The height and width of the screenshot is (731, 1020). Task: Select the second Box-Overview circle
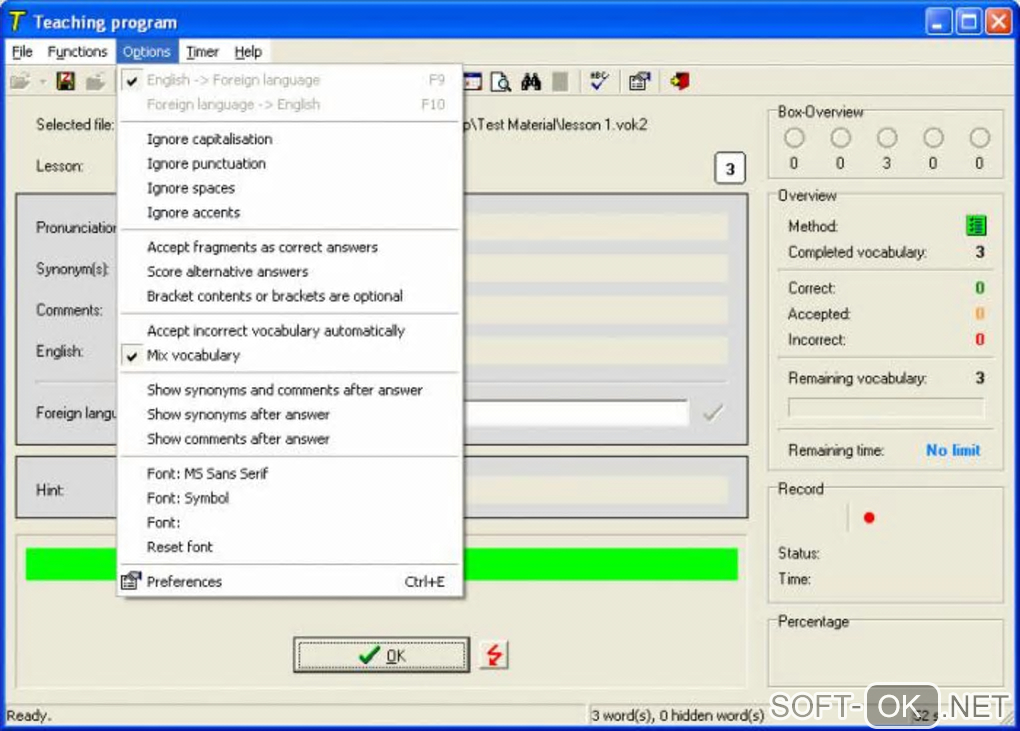pyautogui.click(x=840, y=138)
